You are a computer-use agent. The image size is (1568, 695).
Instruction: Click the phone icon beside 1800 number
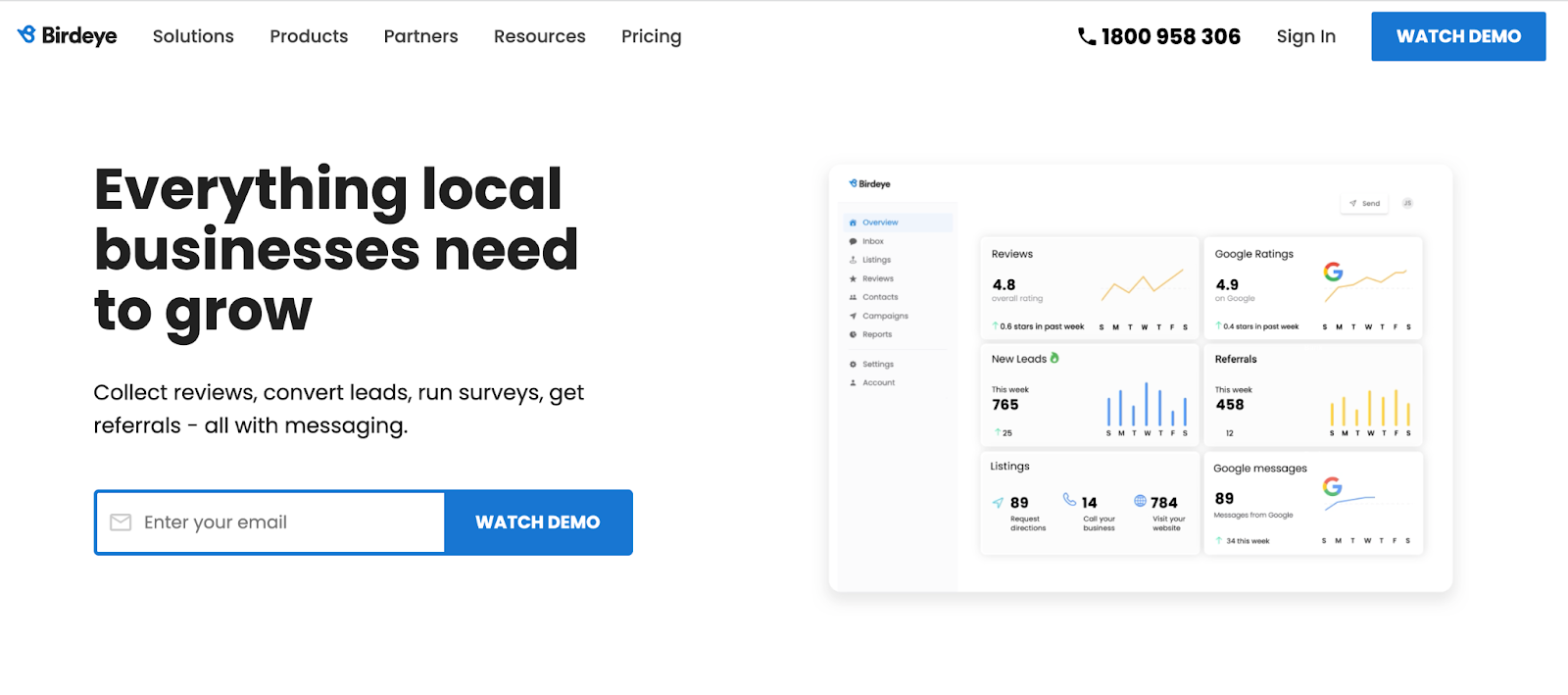[x=1086, y=36]
